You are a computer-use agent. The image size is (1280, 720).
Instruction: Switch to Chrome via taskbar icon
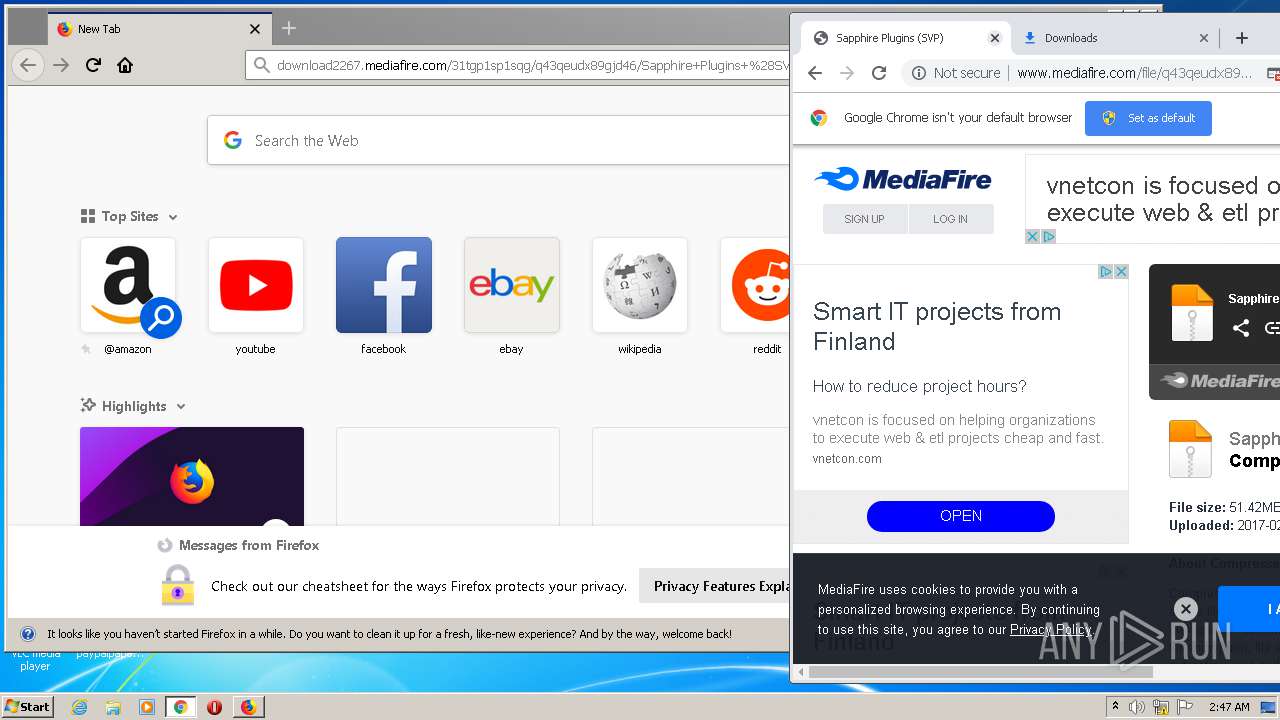pyautogui.click(x=180, y=707)
